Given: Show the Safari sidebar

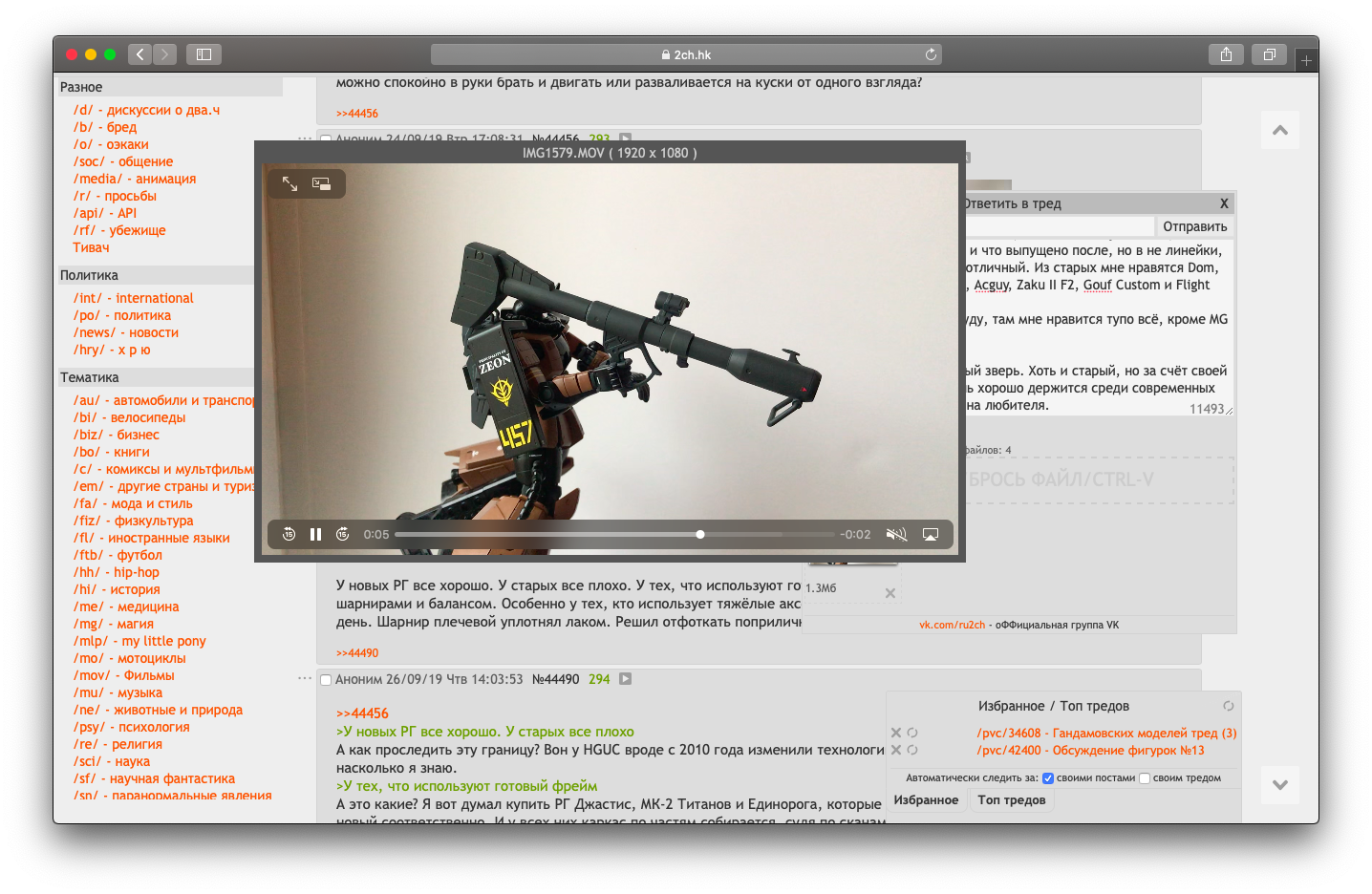Looking at the screenshot, I should point(204,54).
